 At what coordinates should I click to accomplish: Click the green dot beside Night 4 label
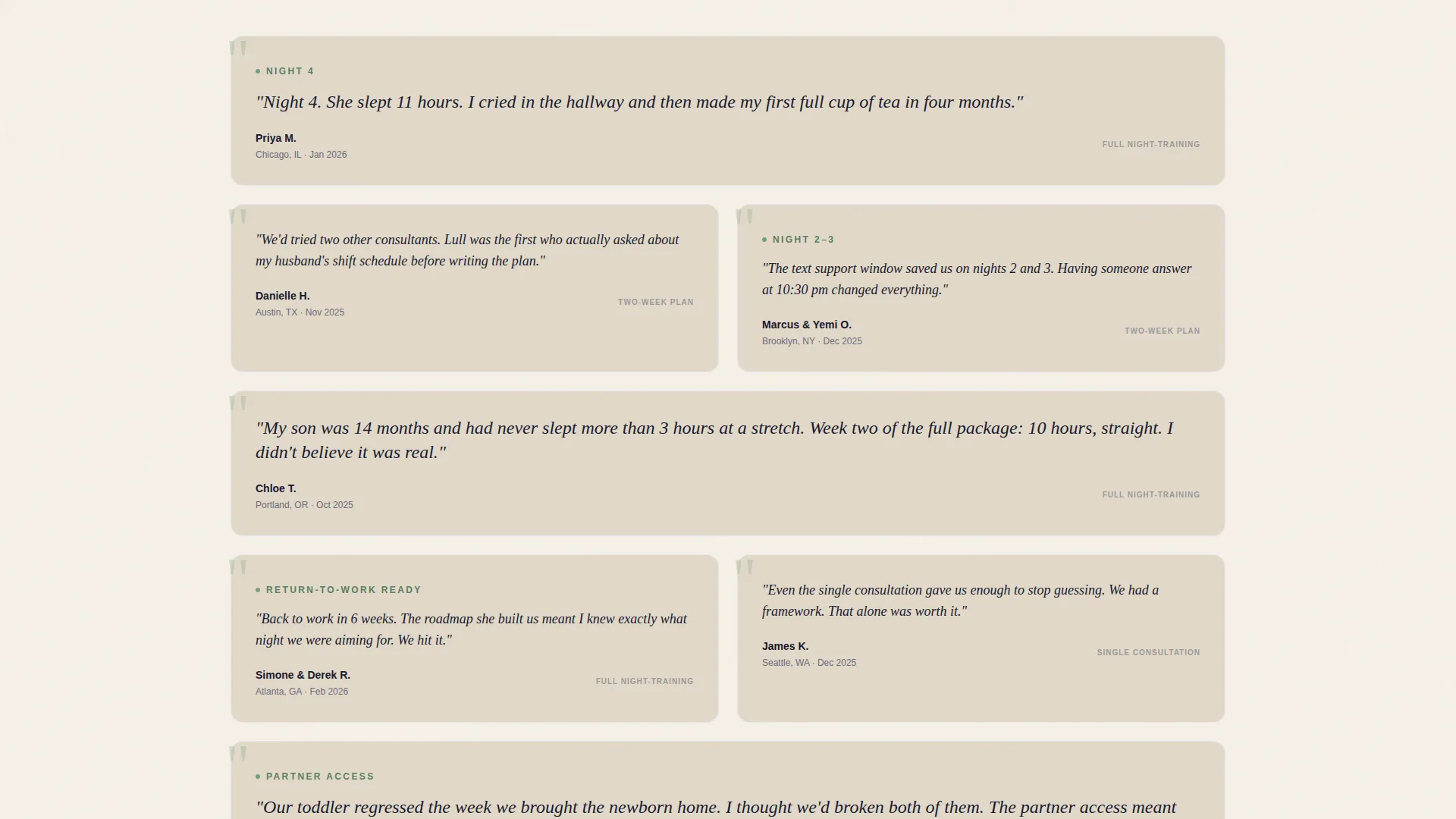click(x=258, y=71)
